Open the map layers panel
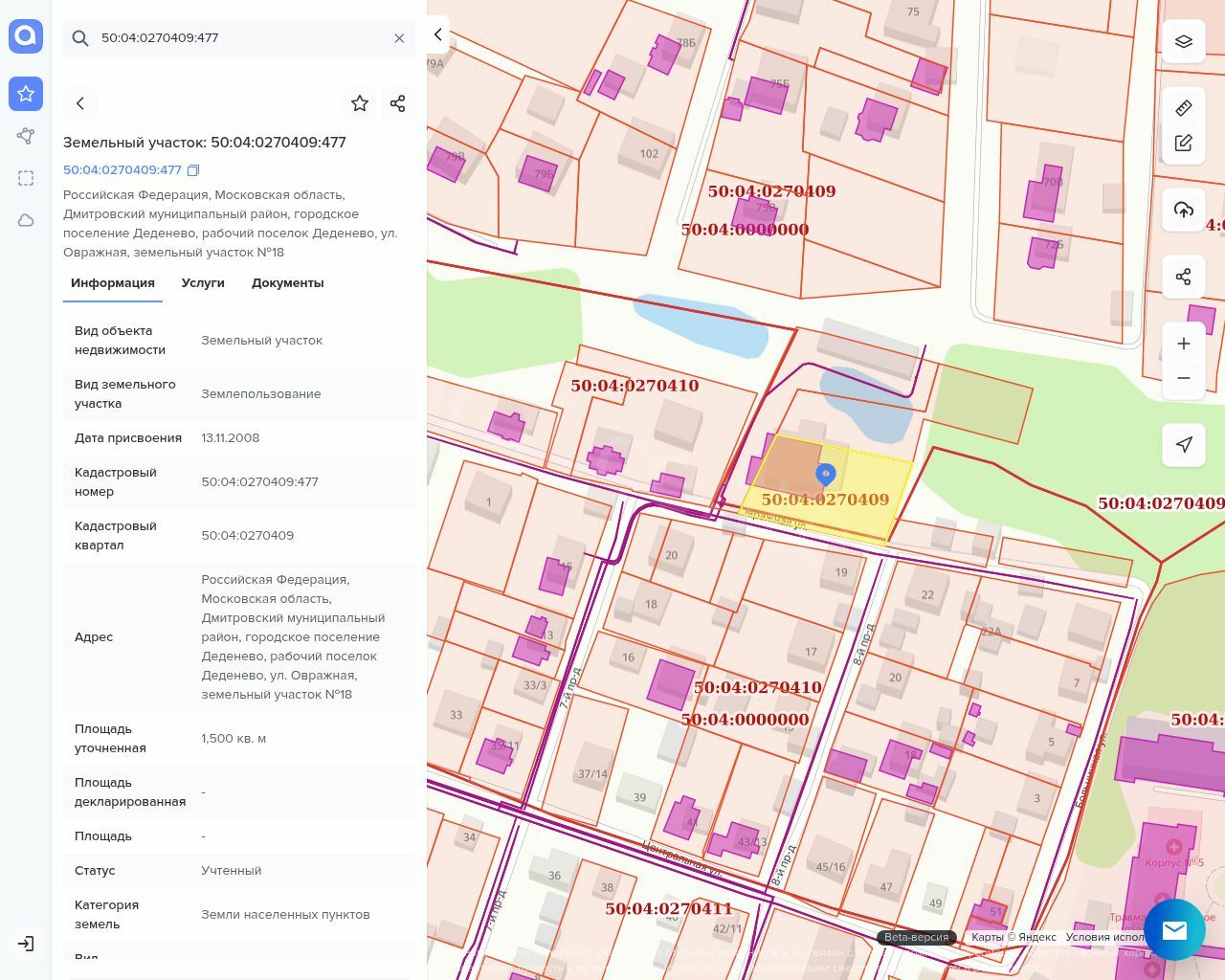This screenshot has height=980, width=1225. pyautogui.click(x=1184, y=42)
